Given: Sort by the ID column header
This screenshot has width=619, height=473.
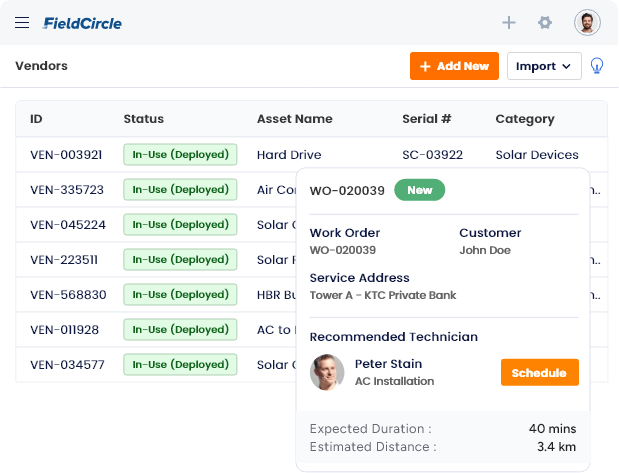Looking at the screenshot, I should [x=36, y=119].
